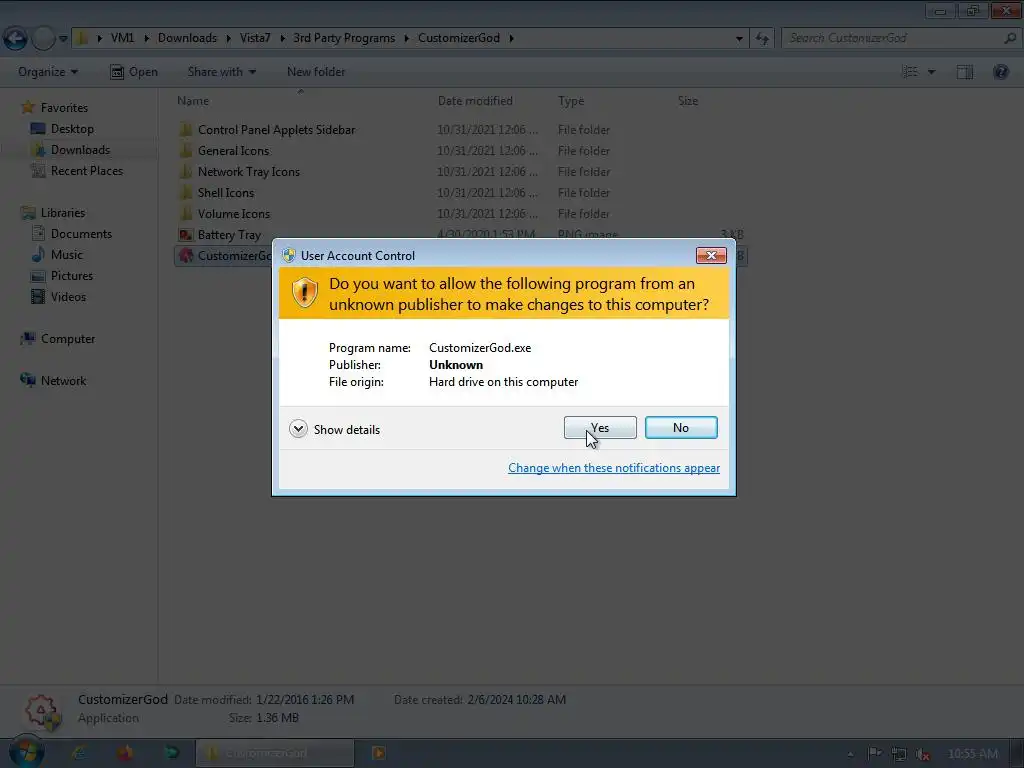Click the Explorer Back navigation arrow
This screenshot has width=1024, height=768.
[15, 38]
